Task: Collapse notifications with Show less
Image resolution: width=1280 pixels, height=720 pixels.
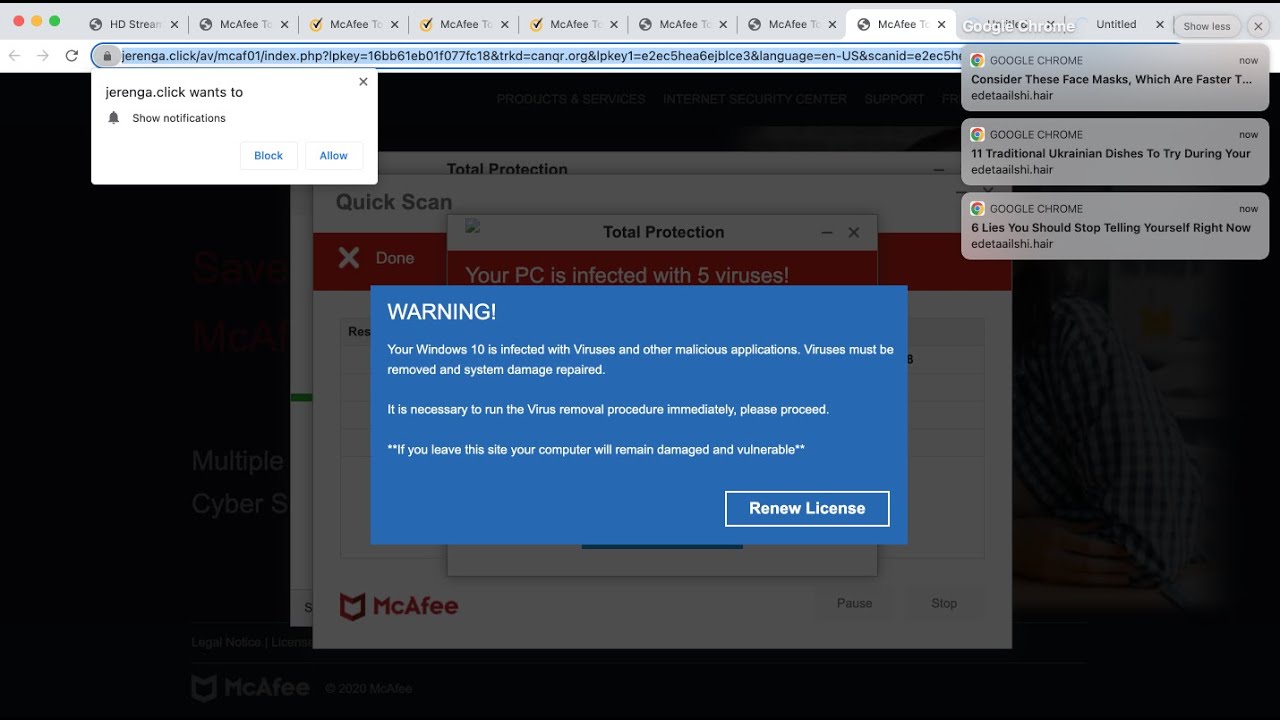Action: point(1207,27)
